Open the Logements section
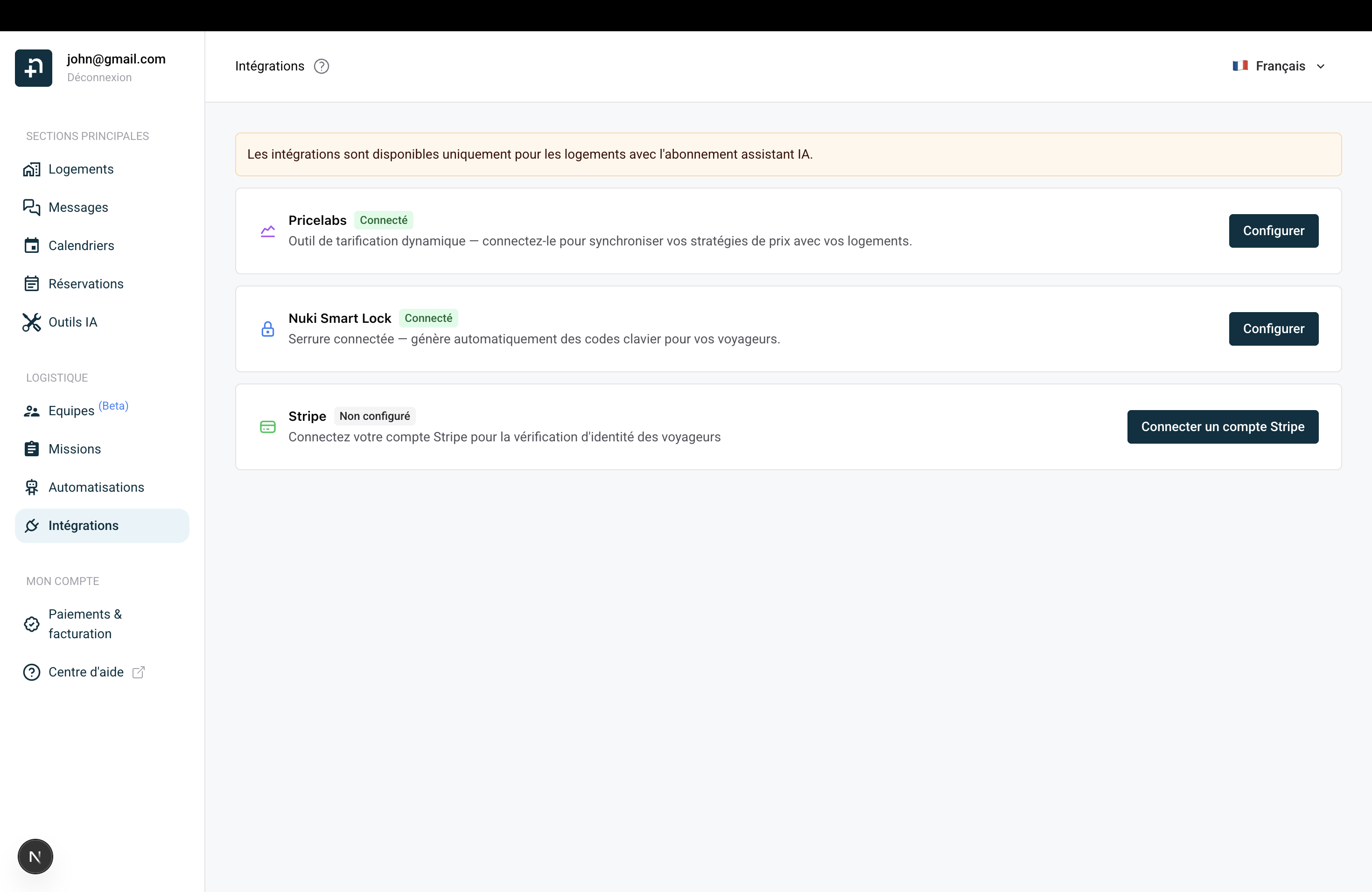 [x=81, y=169]
